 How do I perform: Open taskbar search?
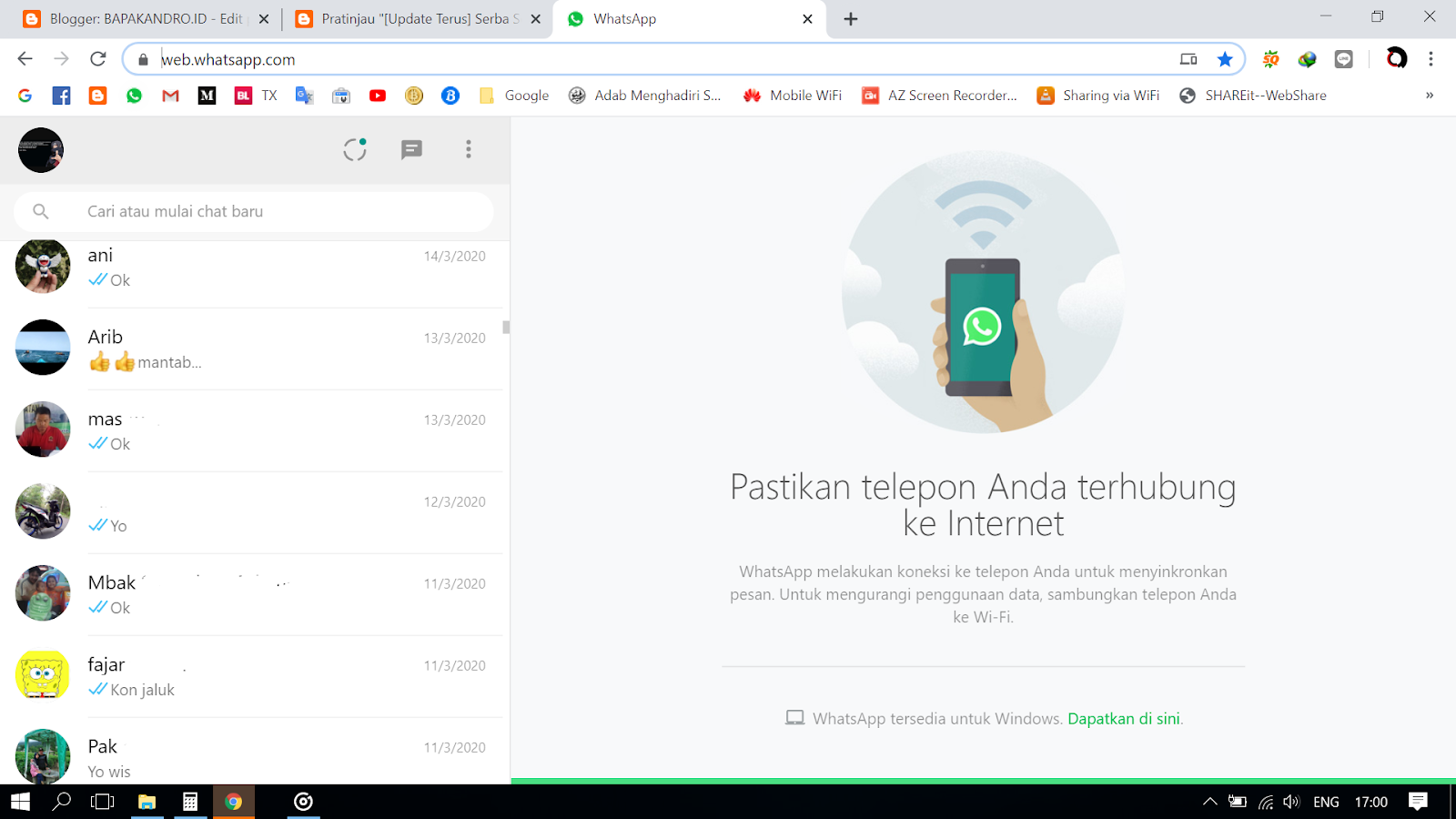[62, 802]
